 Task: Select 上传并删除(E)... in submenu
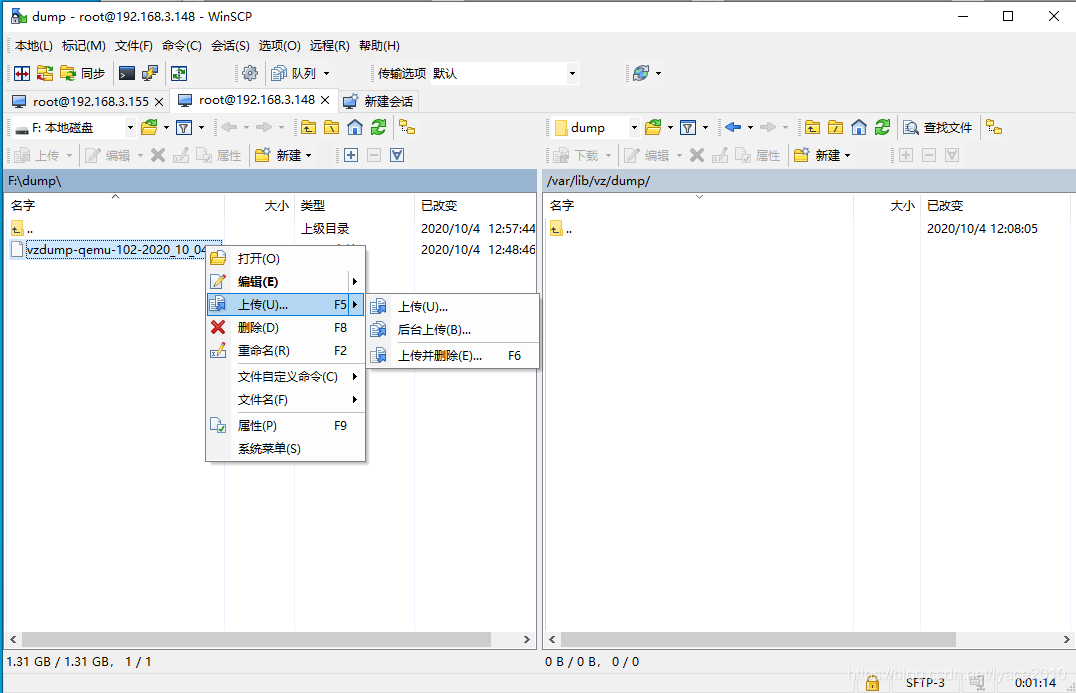(453, 356)
